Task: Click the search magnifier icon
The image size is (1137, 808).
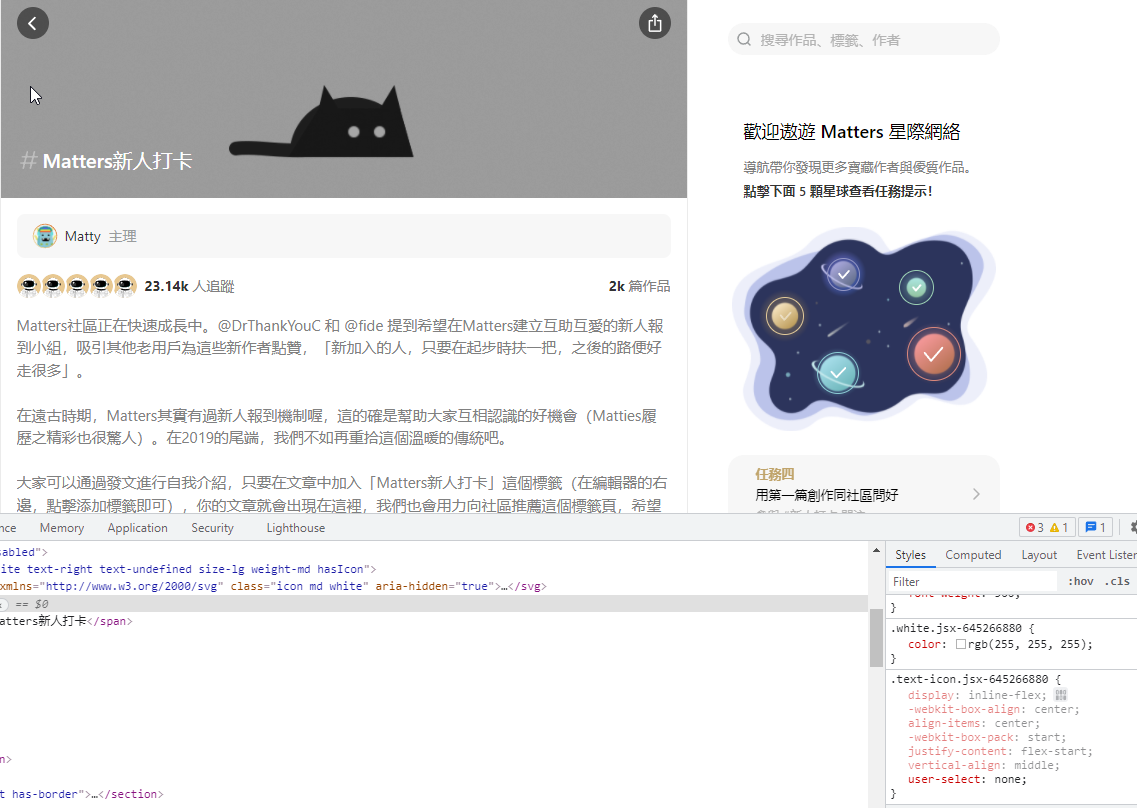Action: tap(744, 39)
